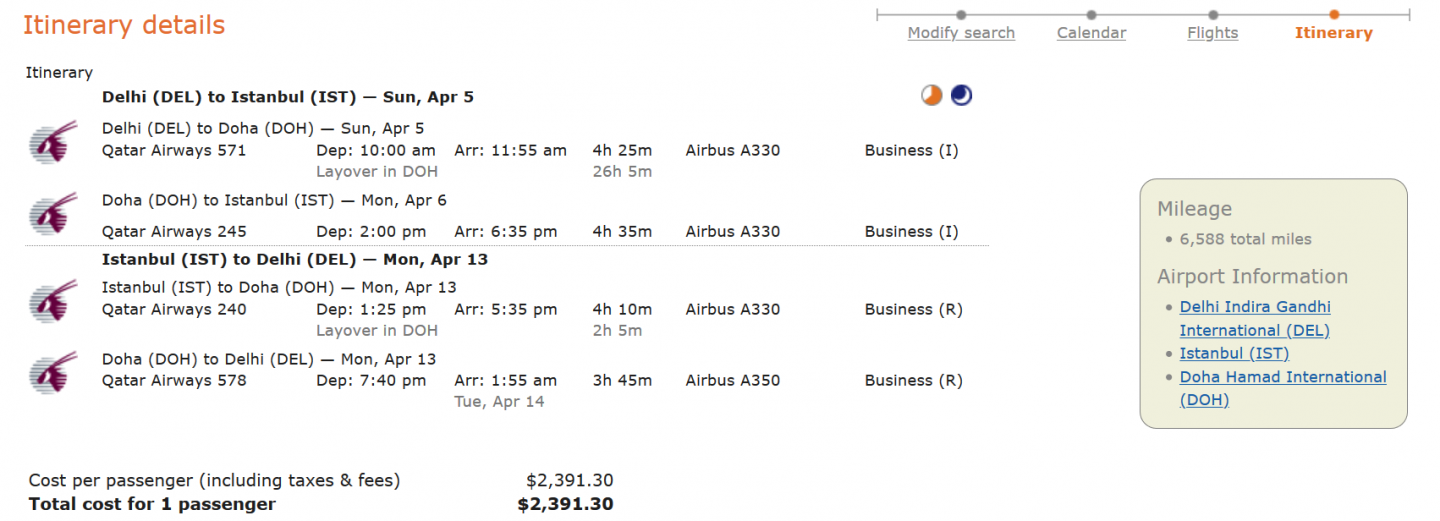The image size is (1440, 521).
Task: Open the Calendar step
Action: pyautogui.click(x=1091, y=33)
